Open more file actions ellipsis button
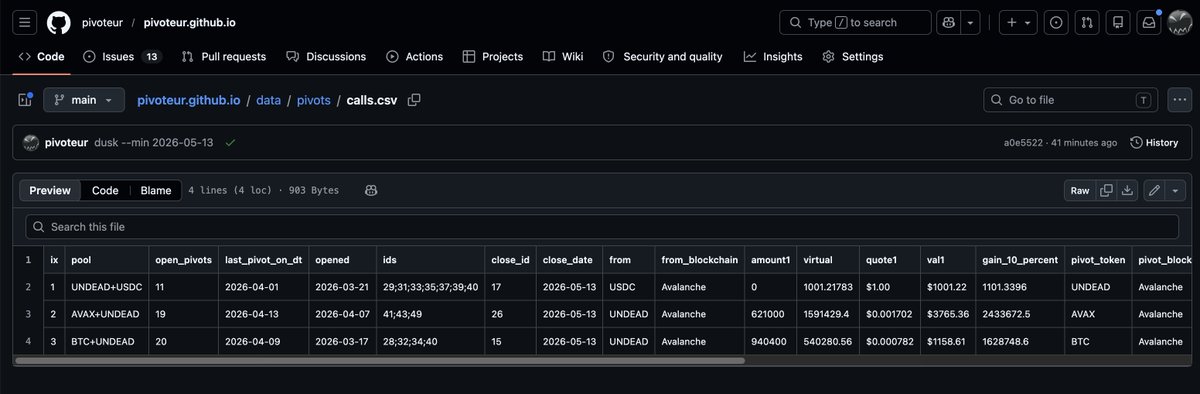The image size is (1200, 394). pyautogui.click(x=1179, y=100)
